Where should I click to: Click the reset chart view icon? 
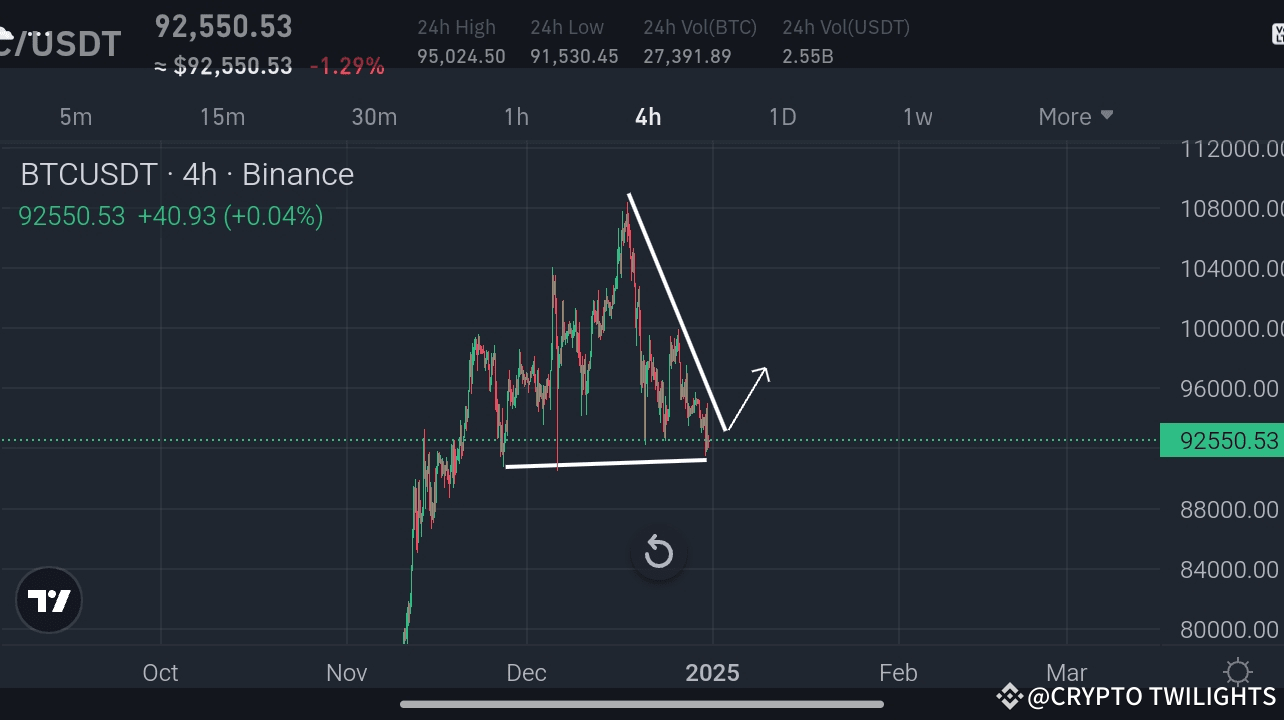click(x=658, y=551)
